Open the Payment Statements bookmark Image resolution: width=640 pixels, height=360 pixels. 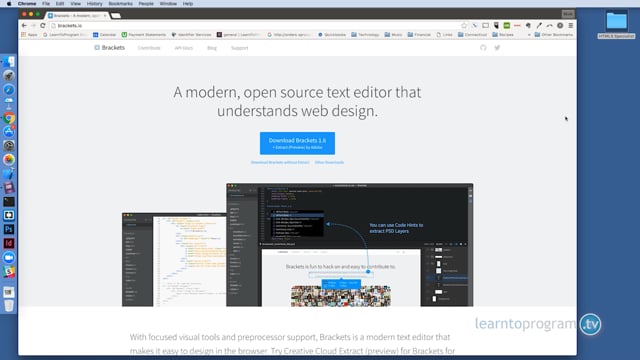144,35
